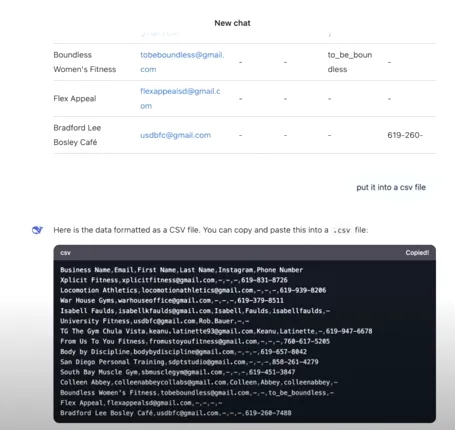This screenshot has width=455, height=430.
Task: Click the 619-260- phone number cell
Action: [x=405, y=135]
